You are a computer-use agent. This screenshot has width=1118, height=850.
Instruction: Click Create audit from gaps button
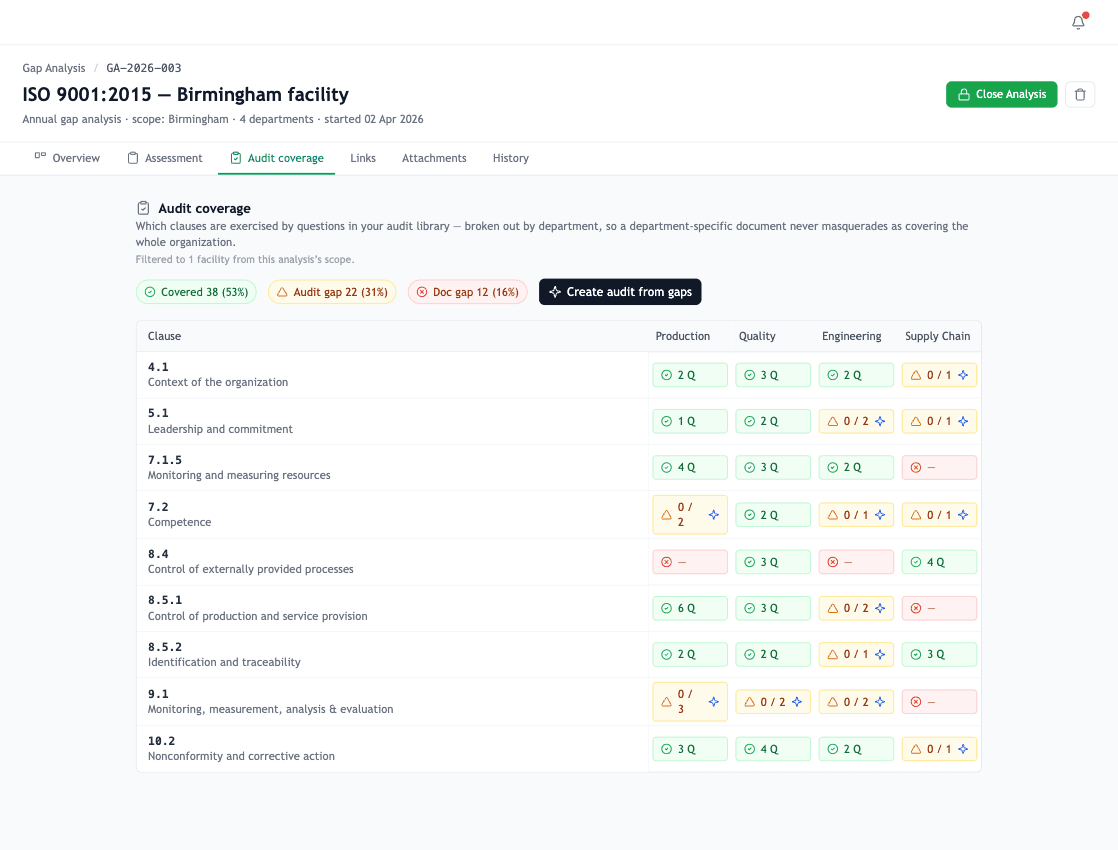(620, 292)
